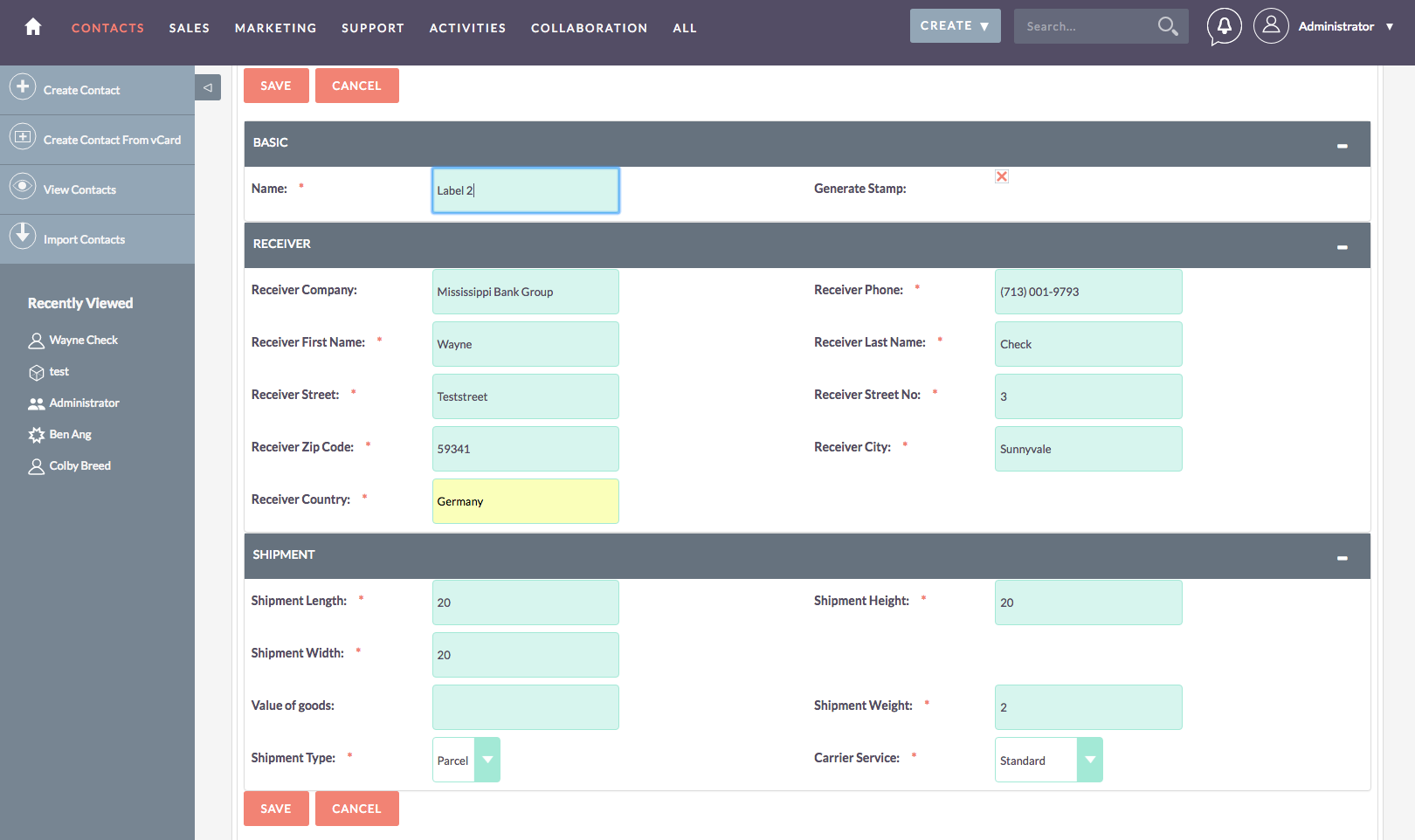1415x840 pixels.
Task: Click the search magnifier icon
Action: pyautogui.click(x=1167, y=26)
